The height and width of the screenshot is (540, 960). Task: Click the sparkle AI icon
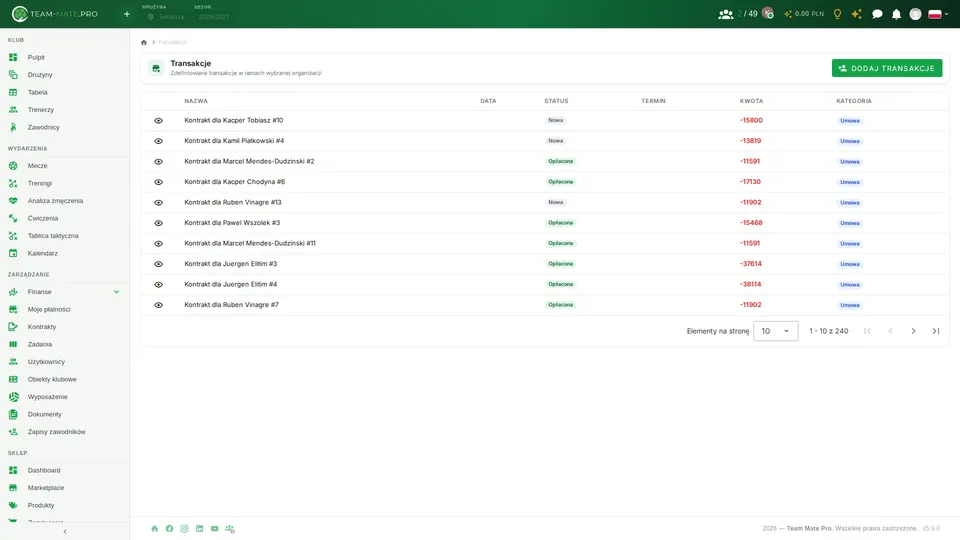click(857, 14)
